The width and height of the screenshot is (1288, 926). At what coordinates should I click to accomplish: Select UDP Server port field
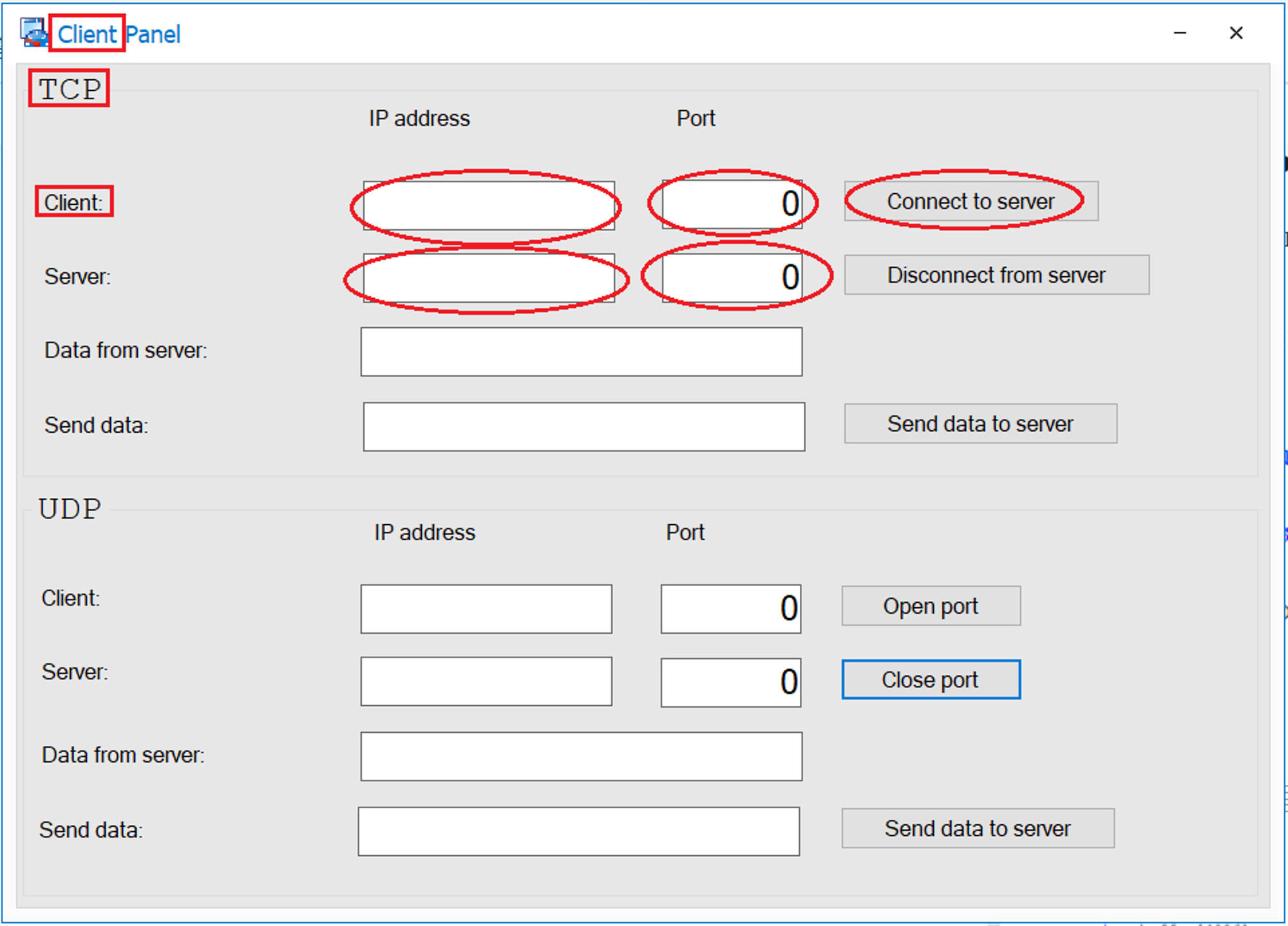click(x=730, y=683)
